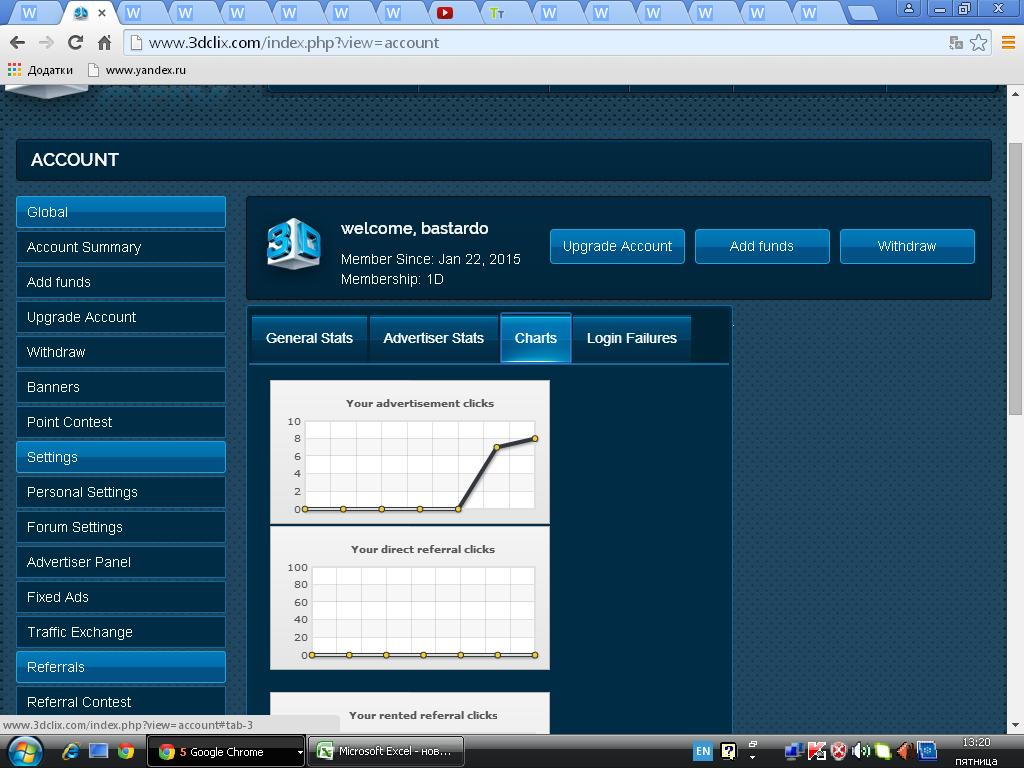The height and width of the screenshot is (768, 1024).
Task: Open a new tab with the new-tab button
Action: click(x=862, y=13)
